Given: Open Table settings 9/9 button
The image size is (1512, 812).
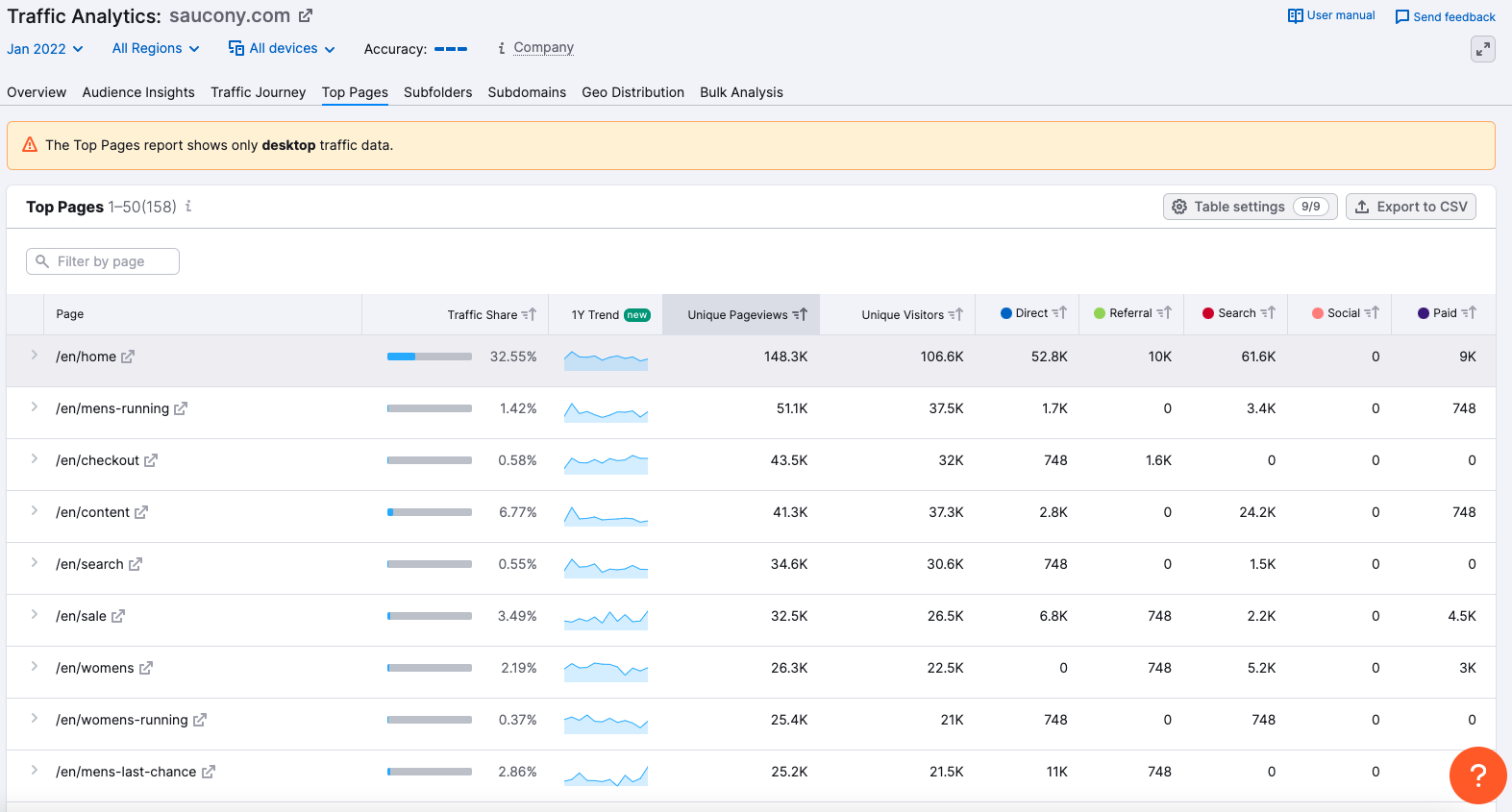Looking at the screenshot, I should coord(1250,207).
